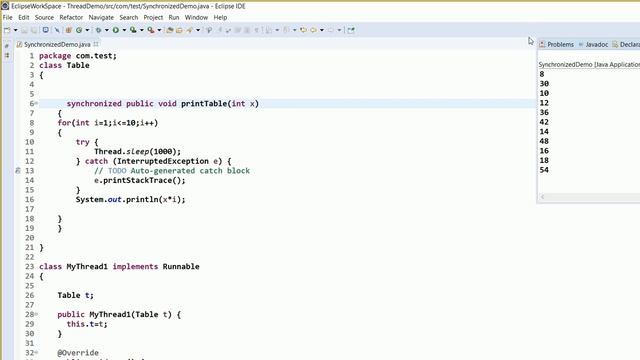Open the Source menu

pyautogui.click(x=44, y=18)
